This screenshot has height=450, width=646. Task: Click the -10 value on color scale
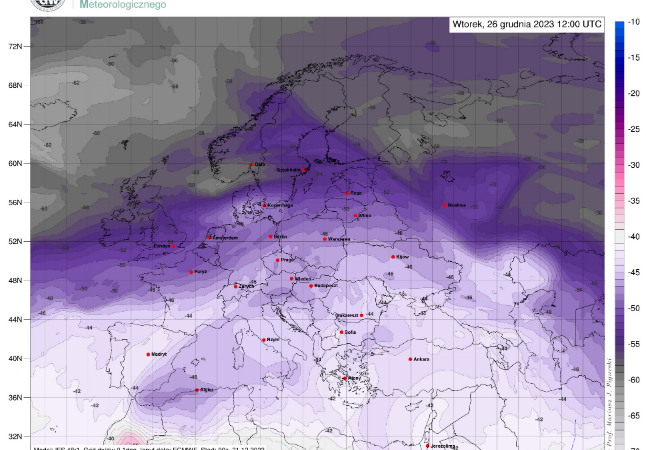tap(634, 22)
